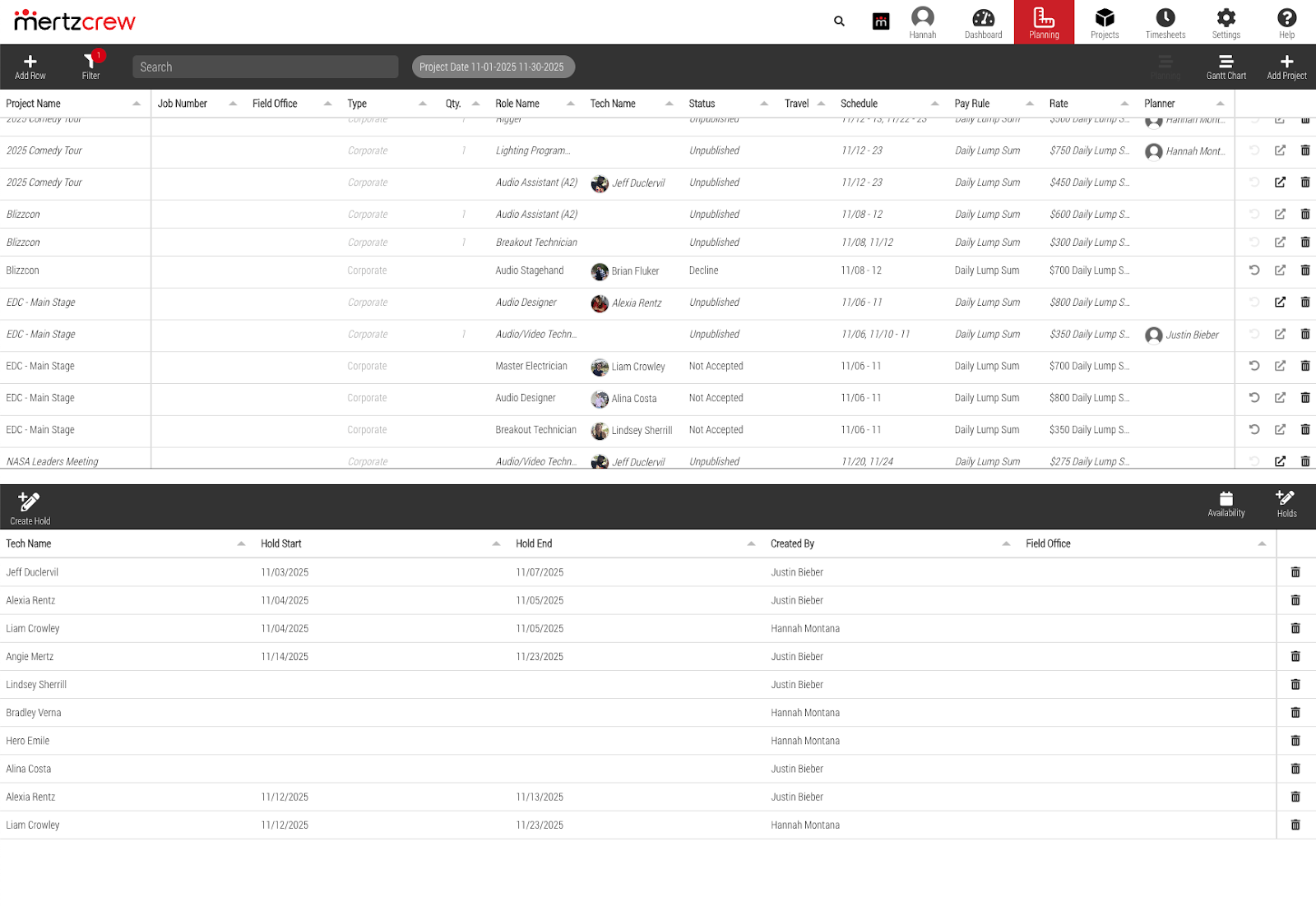
Task: Sort holds by Hold Start arrow
Action: [x=496, y=544]
